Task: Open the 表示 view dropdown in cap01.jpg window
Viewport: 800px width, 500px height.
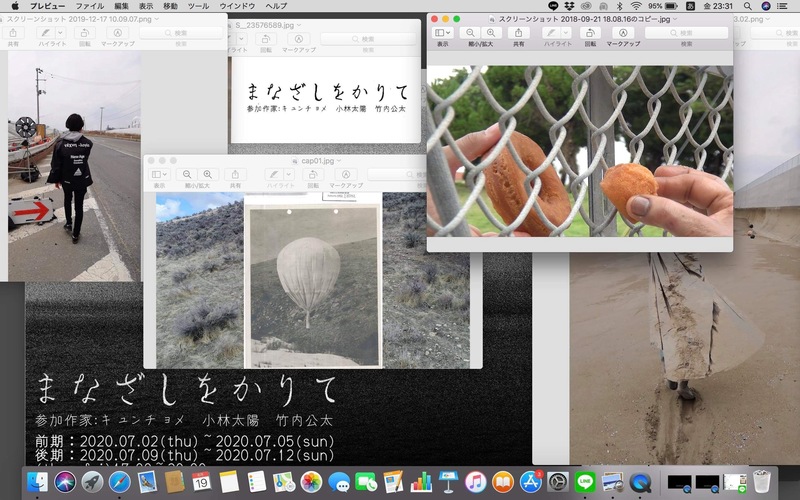Action: pos(160,174)
